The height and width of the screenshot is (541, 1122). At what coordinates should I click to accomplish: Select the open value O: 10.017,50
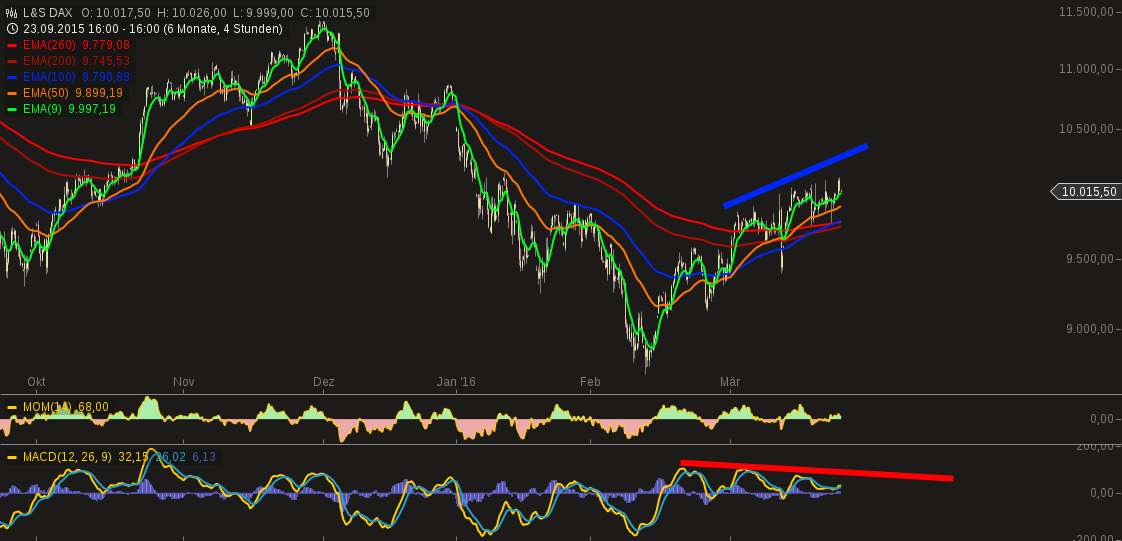115,13
